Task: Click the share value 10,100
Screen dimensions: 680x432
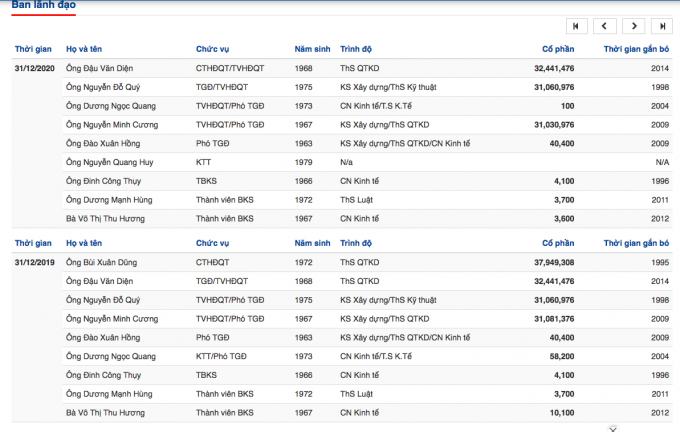Action: pos(562,412)
